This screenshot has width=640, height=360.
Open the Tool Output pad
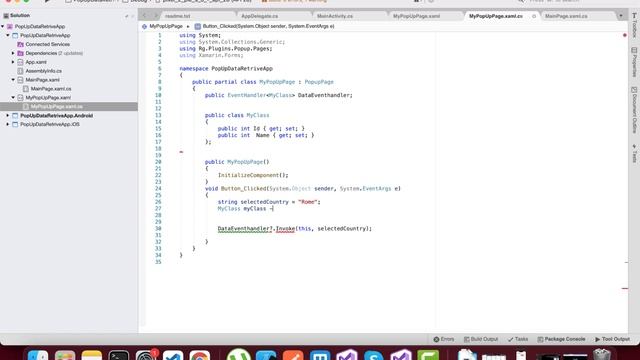click(612, 339)
